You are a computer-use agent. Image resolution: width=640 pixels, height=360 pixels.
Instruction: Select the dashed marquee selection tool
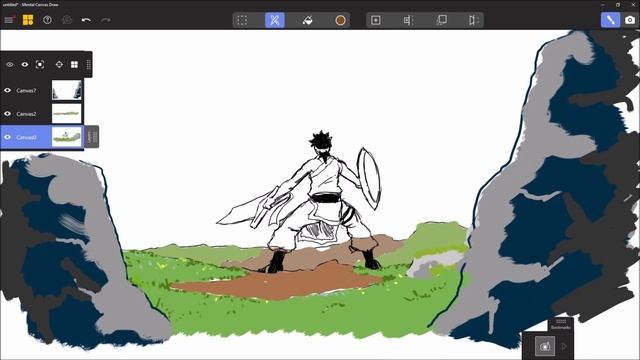click(242, 20)
